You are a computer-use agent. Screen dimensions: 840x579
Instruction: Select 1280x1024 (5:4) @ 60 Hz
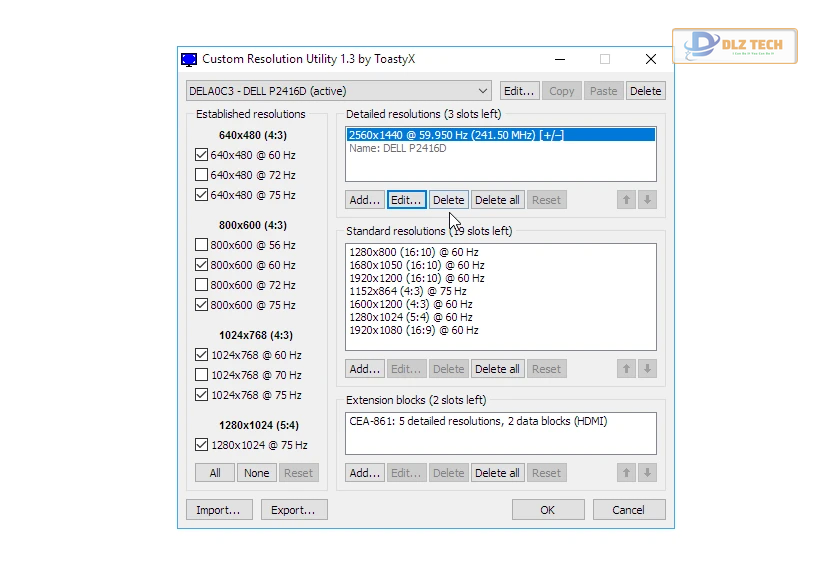(501, 317)
